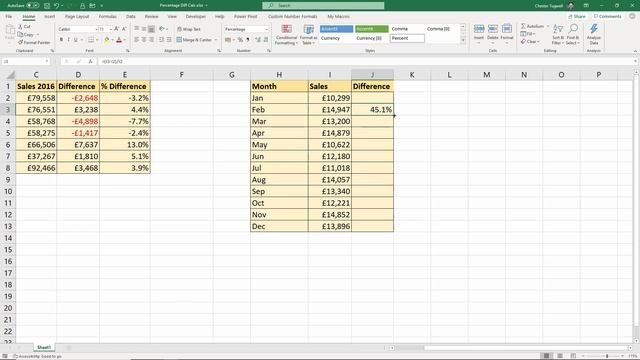Screen dimensions: 640x360
Task: Toggle Underline formatting
Action: (x=75, y=40)
